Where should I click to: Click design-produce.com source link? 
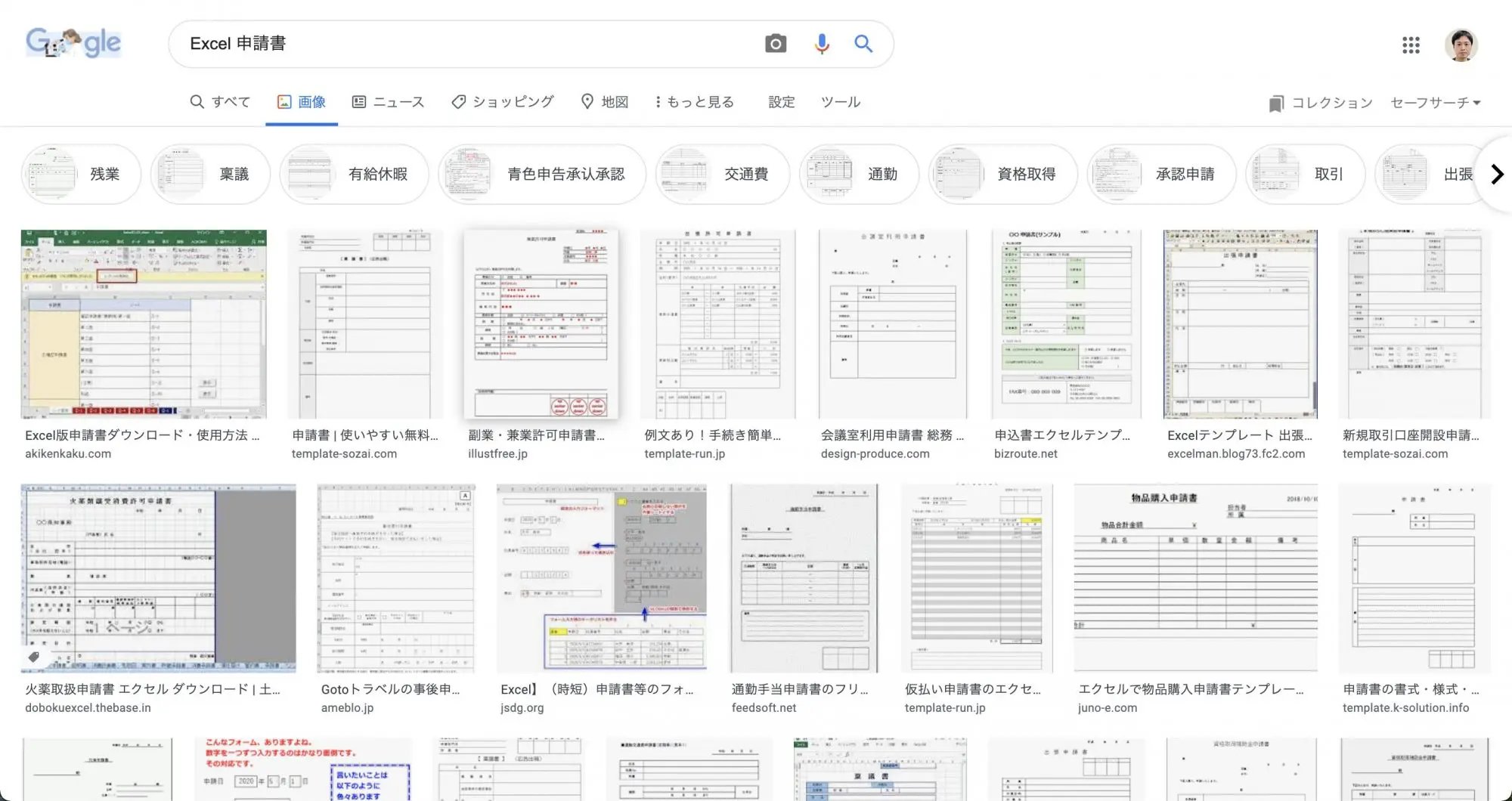875,453
